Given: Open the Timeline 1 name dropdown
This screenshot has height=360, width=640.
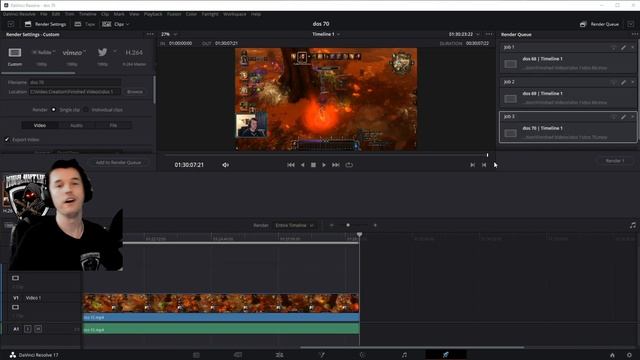Looking at the screenshot, I should click(326, 34).
